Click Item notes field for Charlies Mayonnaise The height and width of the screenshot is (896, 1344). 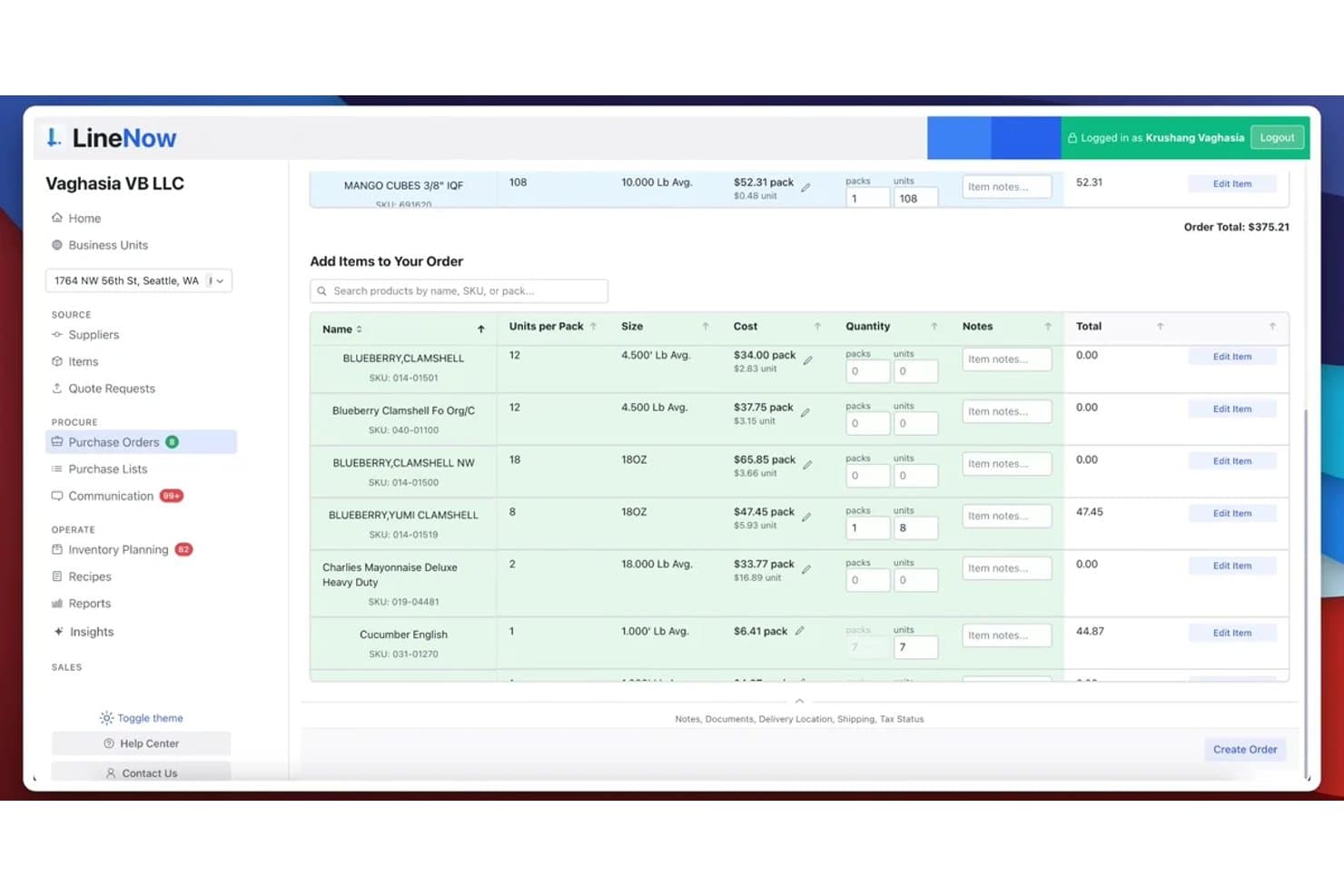point(1006,568)
